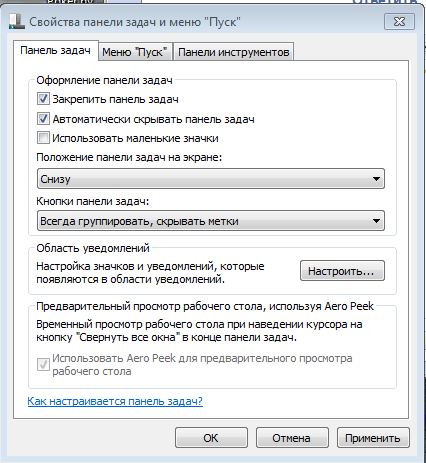Uncheck 'Автоматически скрывать панель задач'

43,119
